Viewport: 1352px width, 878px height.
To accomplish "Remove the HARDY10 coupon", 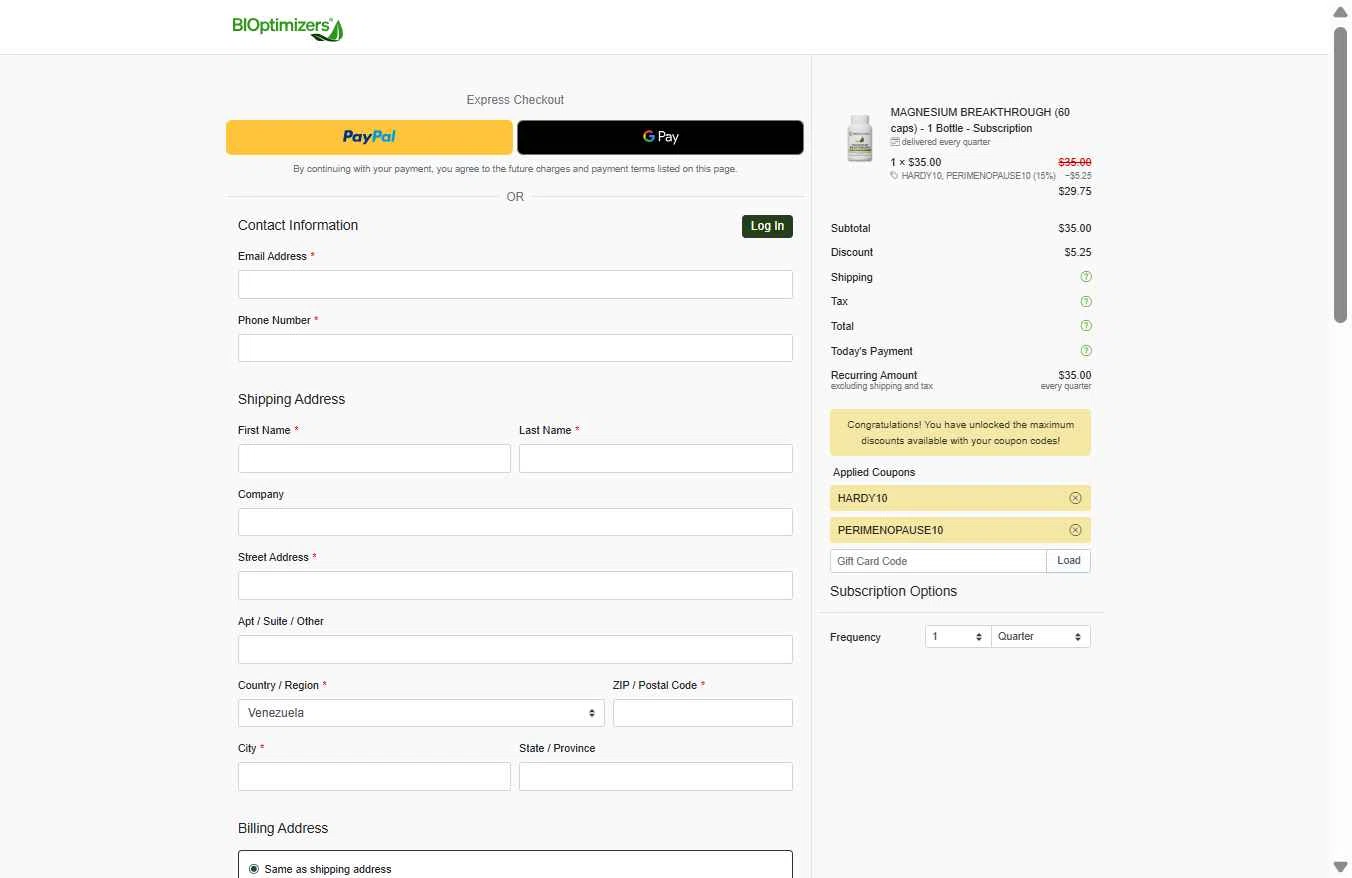I will (1075, 498).
